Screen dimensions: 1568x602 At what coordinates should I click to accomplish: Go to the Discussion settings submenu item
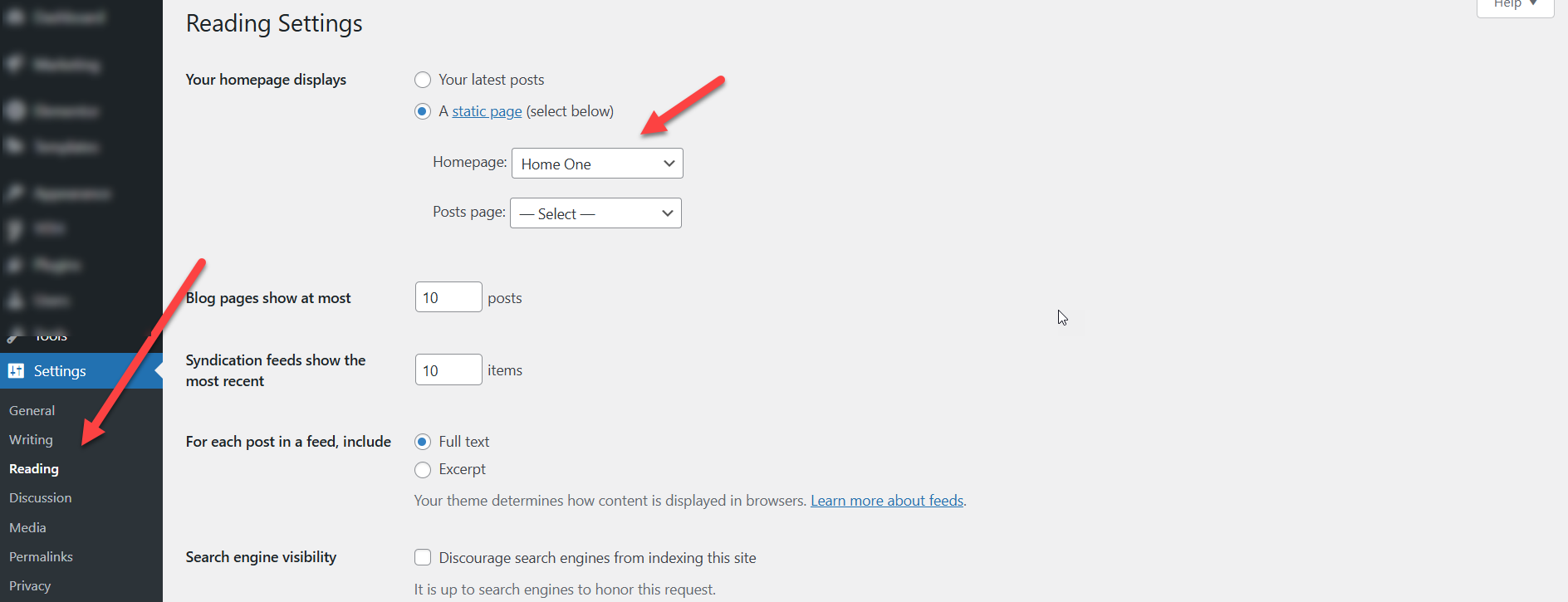pos(40,497)
